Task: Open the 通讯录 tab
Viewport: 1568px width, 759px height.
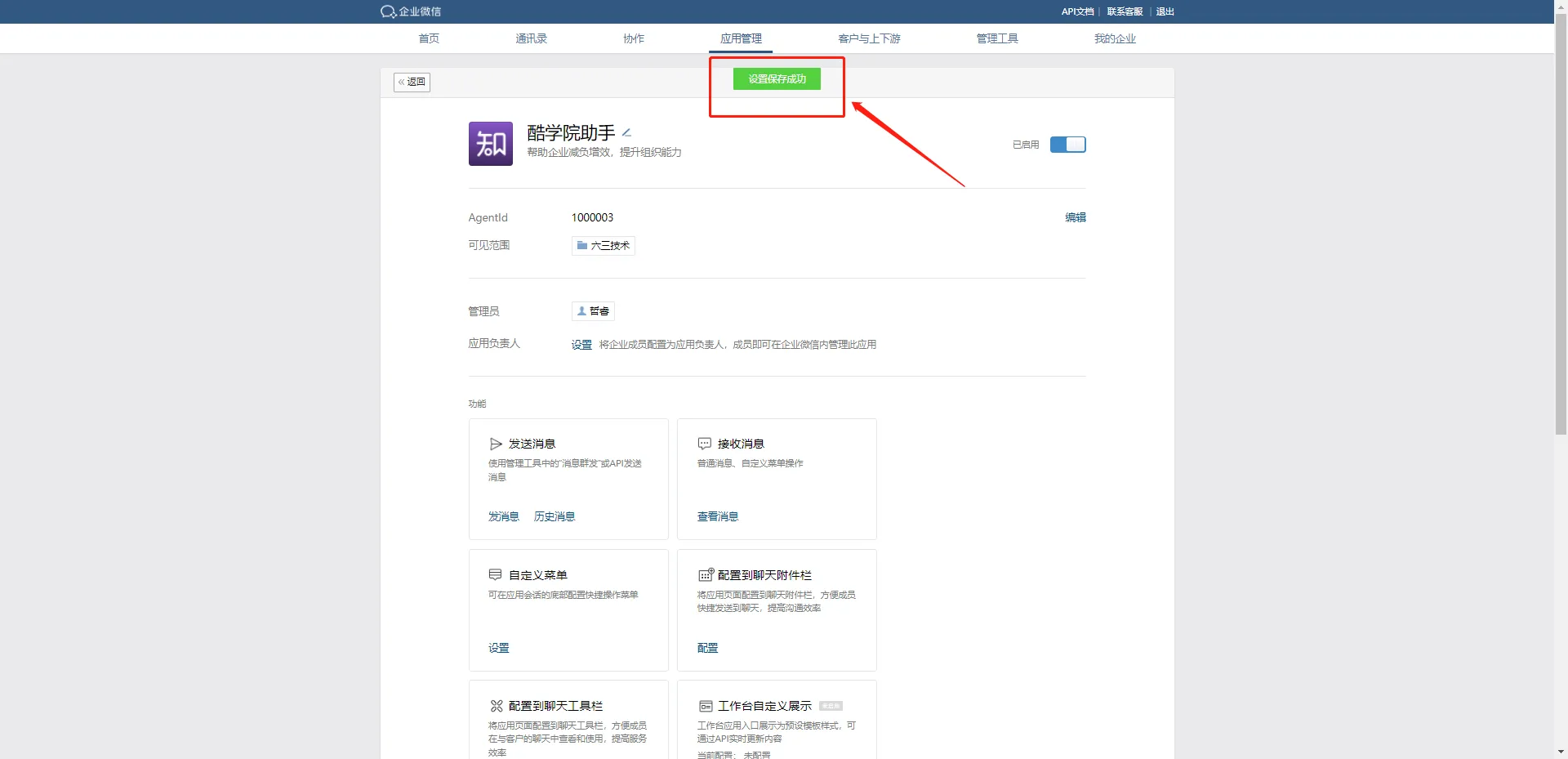Action: coord(532,38)
